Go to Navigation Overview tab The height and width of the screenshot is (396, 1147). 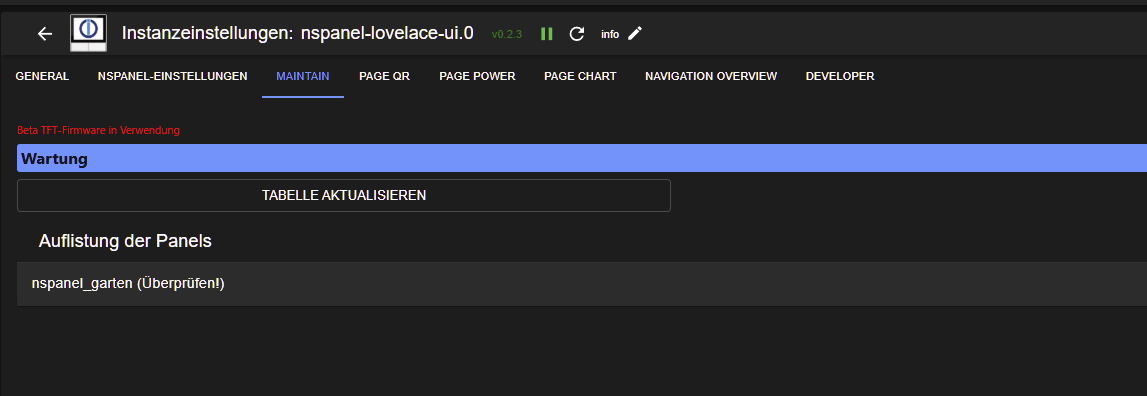pos(711,76)
